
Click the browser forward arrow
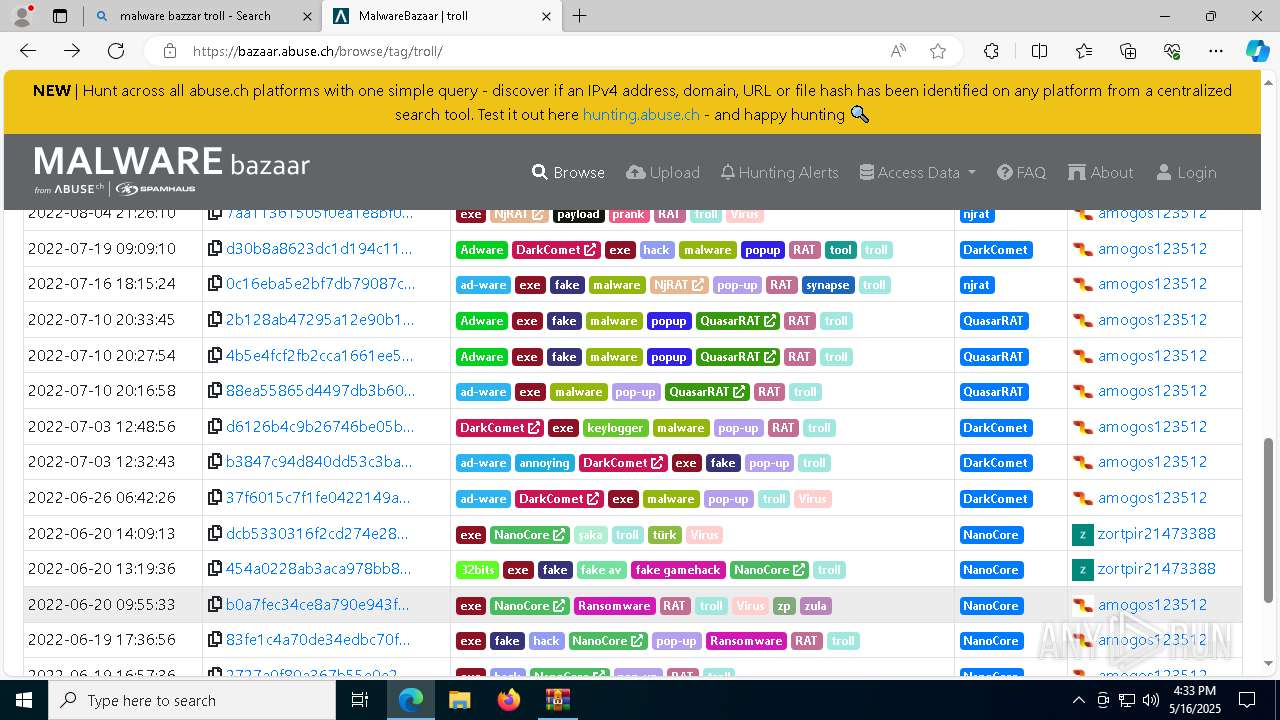point(72,51)
